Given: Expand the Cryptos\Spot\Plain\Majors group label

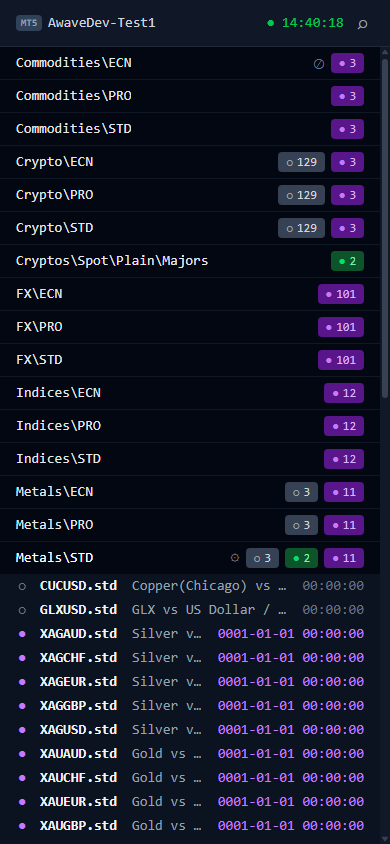Looking at the screenshot, I should [x=112, y=261].
